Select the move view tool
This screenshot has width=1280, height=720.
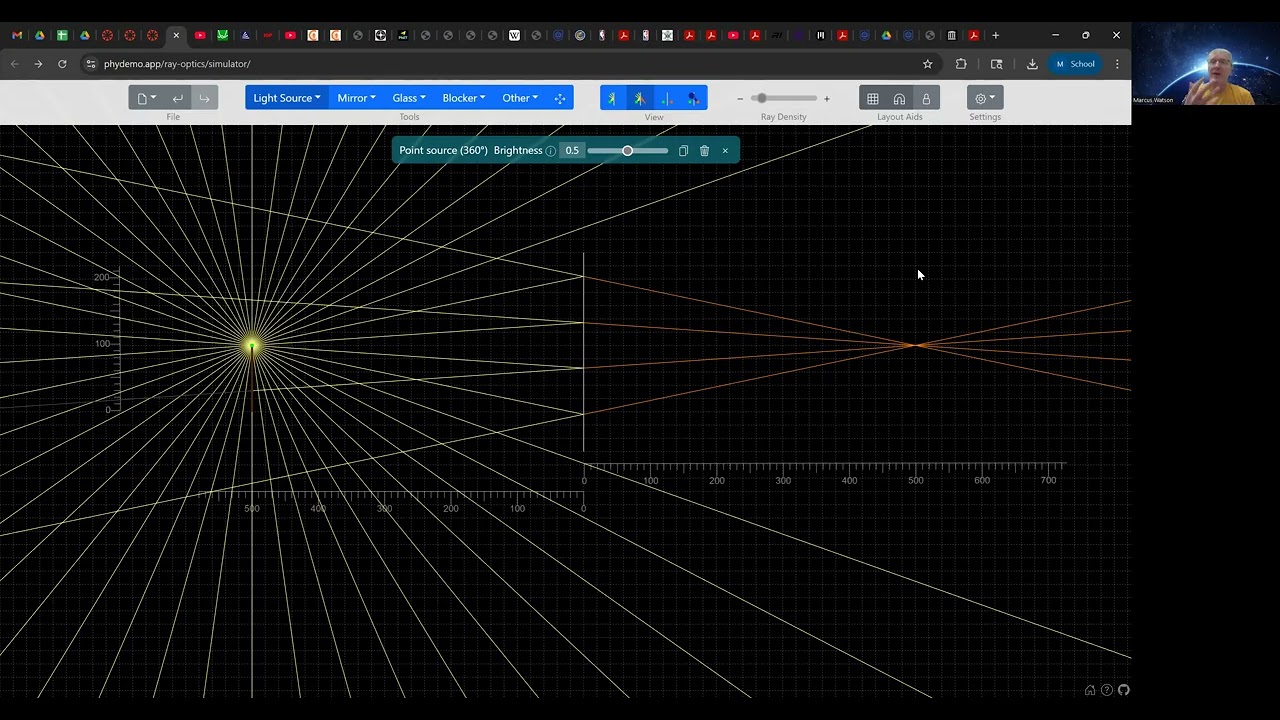tap(560, 98)
